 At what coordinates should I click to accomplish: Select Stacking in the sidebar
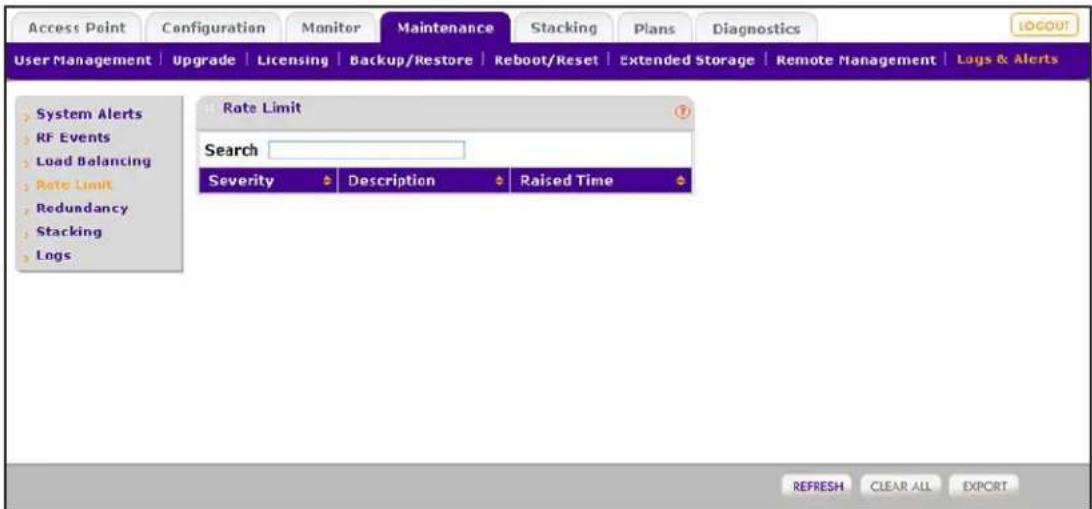(69, 232)
